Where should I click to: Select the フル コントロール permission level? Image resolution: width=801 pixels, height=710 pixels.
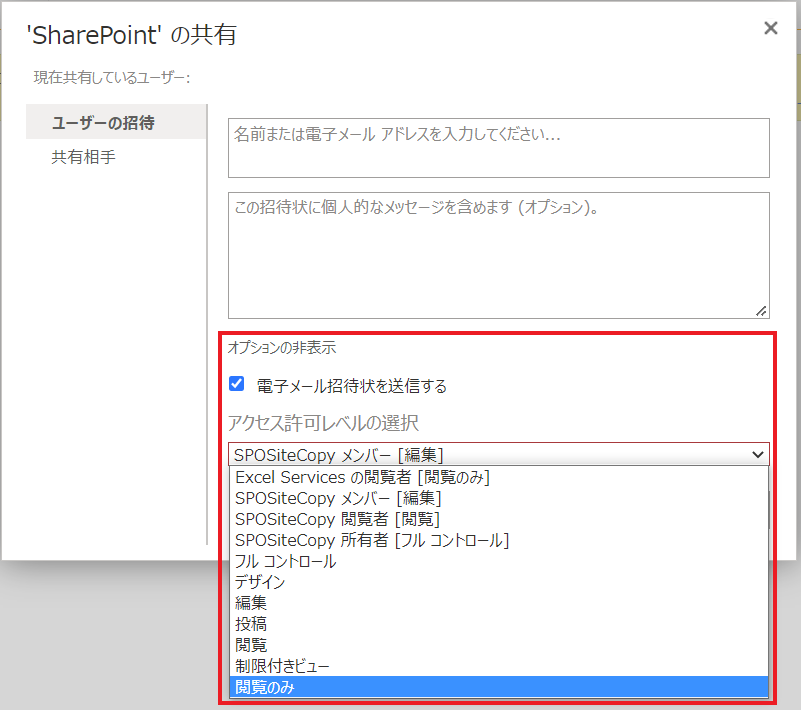(499, 561)
